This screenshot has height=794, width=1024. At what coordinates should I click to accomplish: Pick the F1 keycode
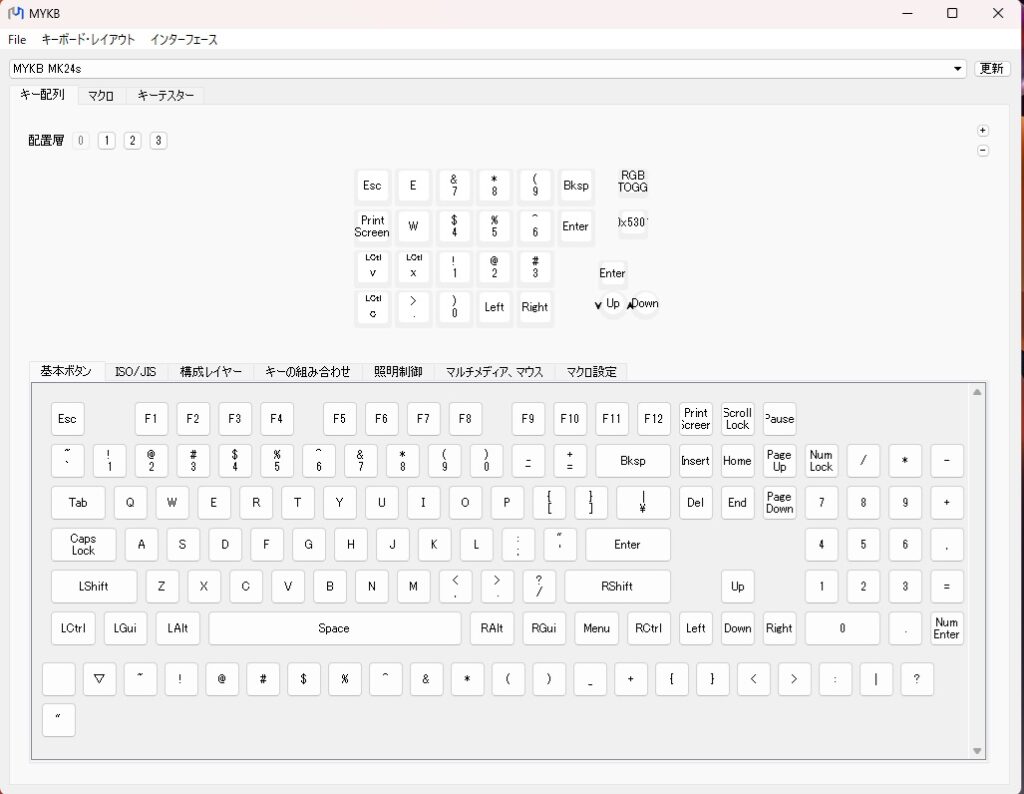151,419
